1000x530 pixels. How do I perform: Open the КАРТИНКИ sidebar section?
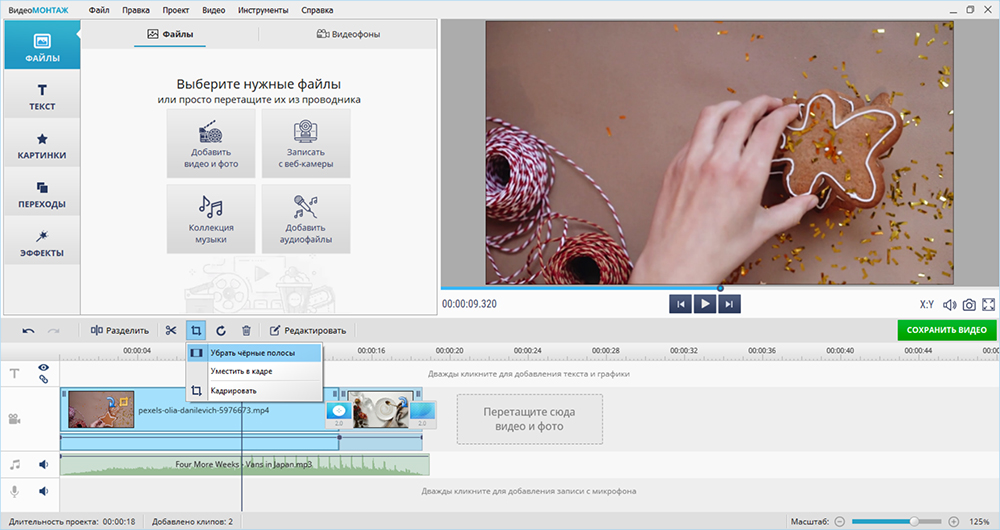[42, 145]
